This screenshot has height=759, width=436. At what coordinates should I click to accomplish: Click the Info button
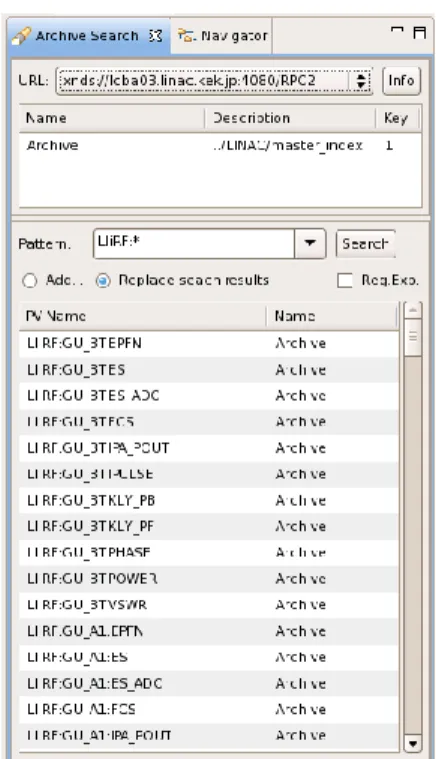tap(402, 80)
